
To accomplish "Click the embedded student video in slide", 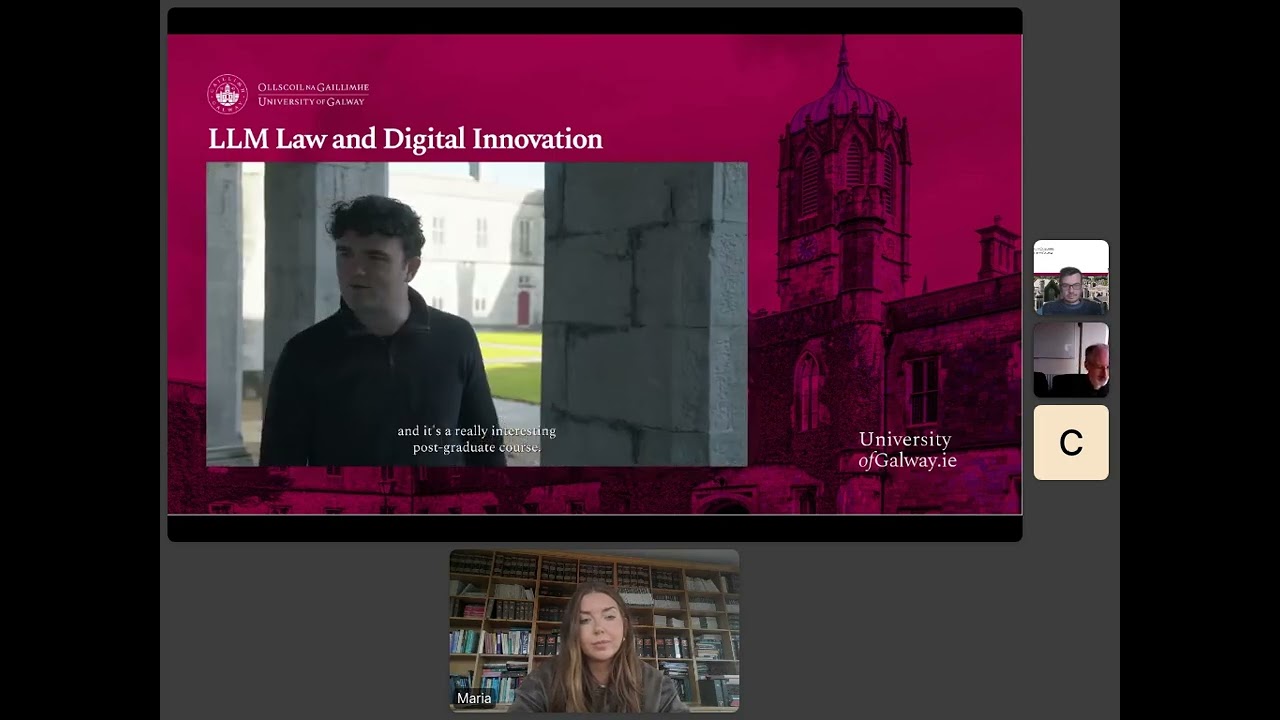I will [477, 314].
